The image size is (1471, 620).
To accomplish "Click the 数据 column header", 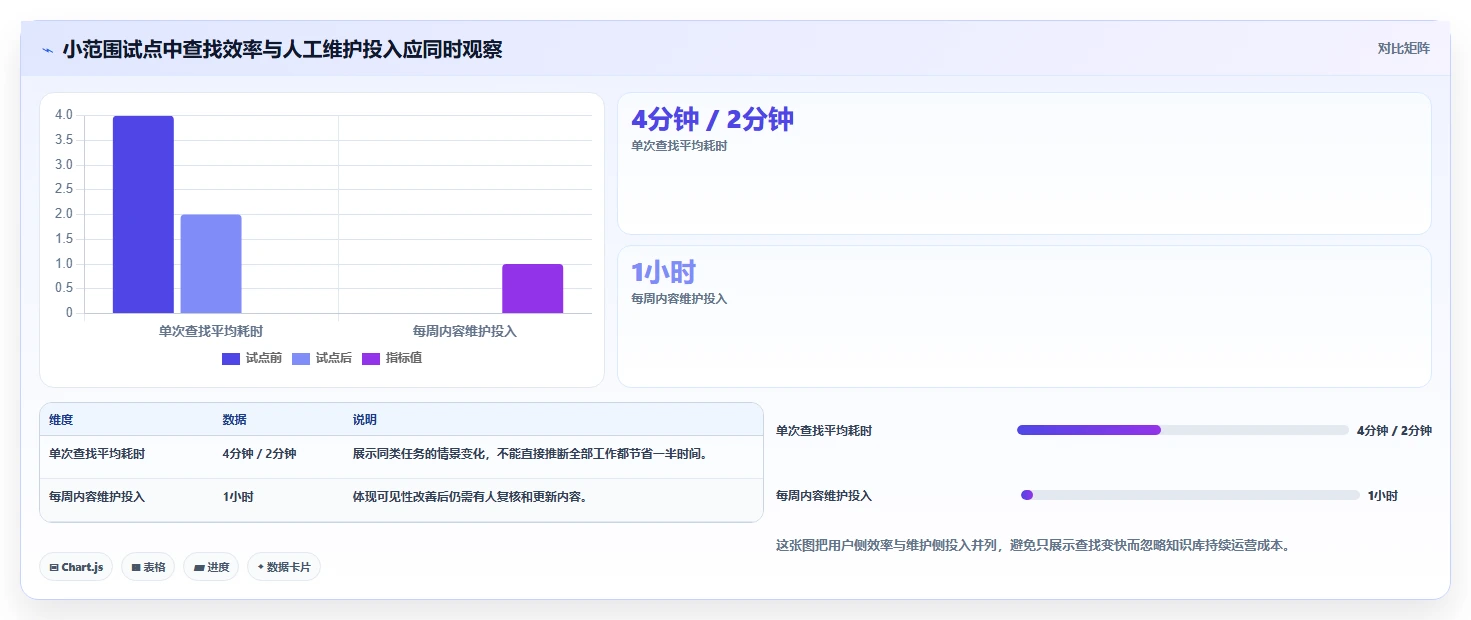I will [x=235, y=420].
